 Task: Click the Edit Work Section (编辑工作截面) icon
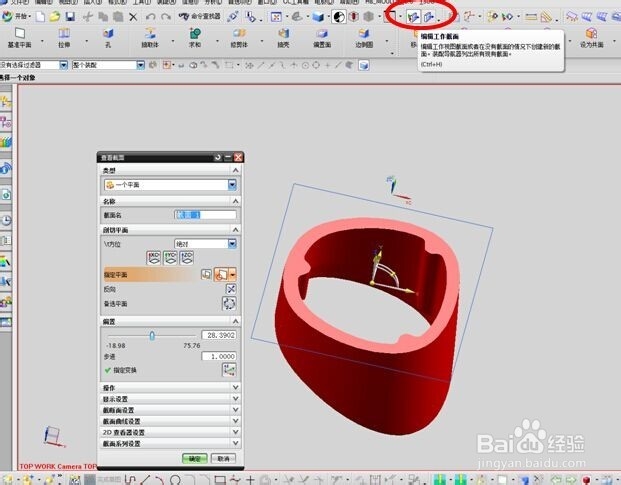[413, 17]
